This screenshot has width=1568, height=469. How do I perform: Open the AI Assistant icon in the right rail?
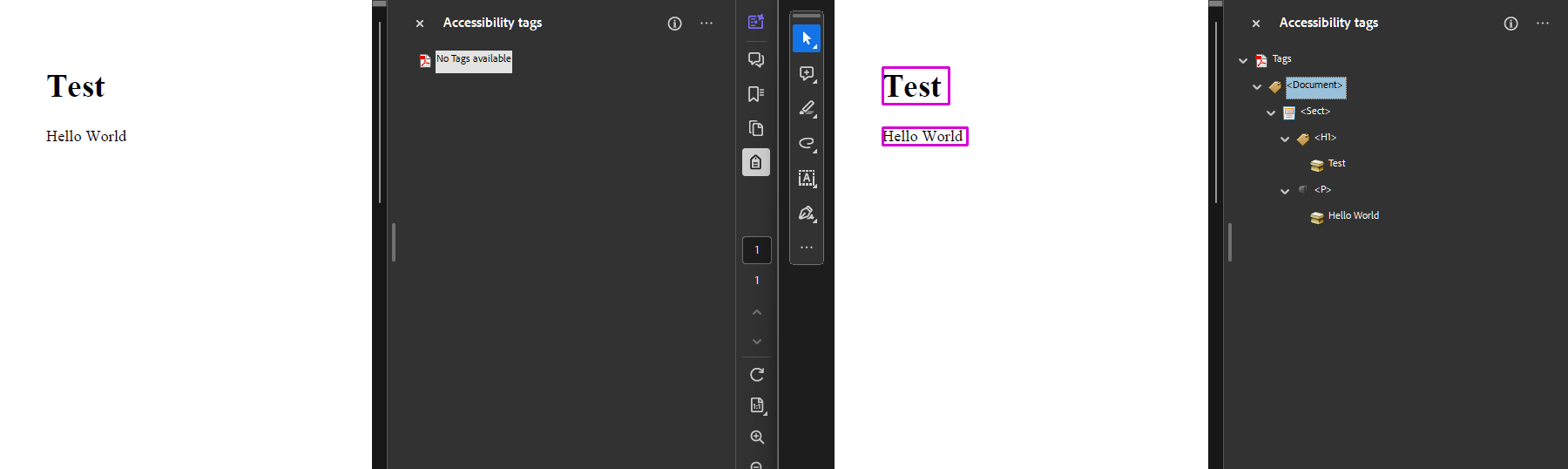(756, 22)
